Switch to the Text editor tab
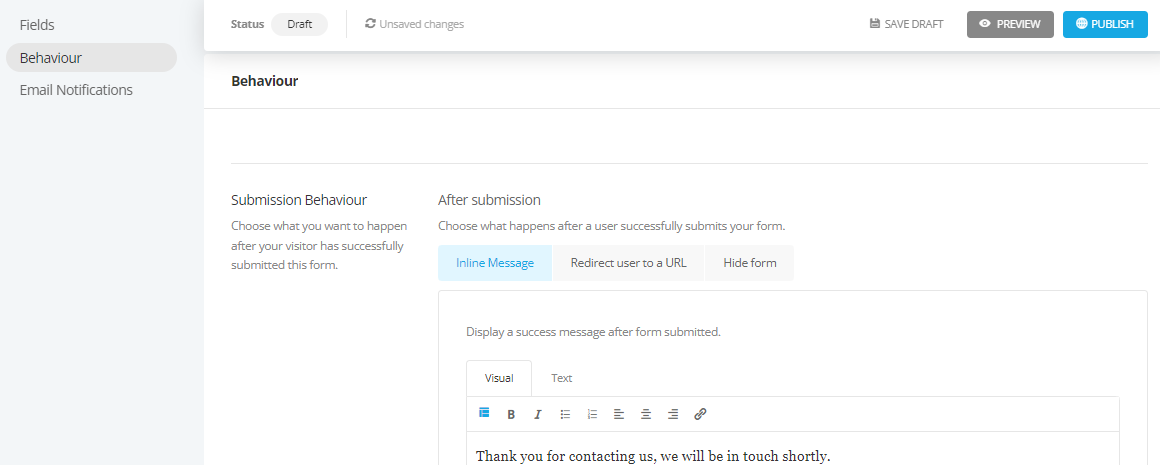The height and width of the screenshot is (465, 1160). coord(562,379)
